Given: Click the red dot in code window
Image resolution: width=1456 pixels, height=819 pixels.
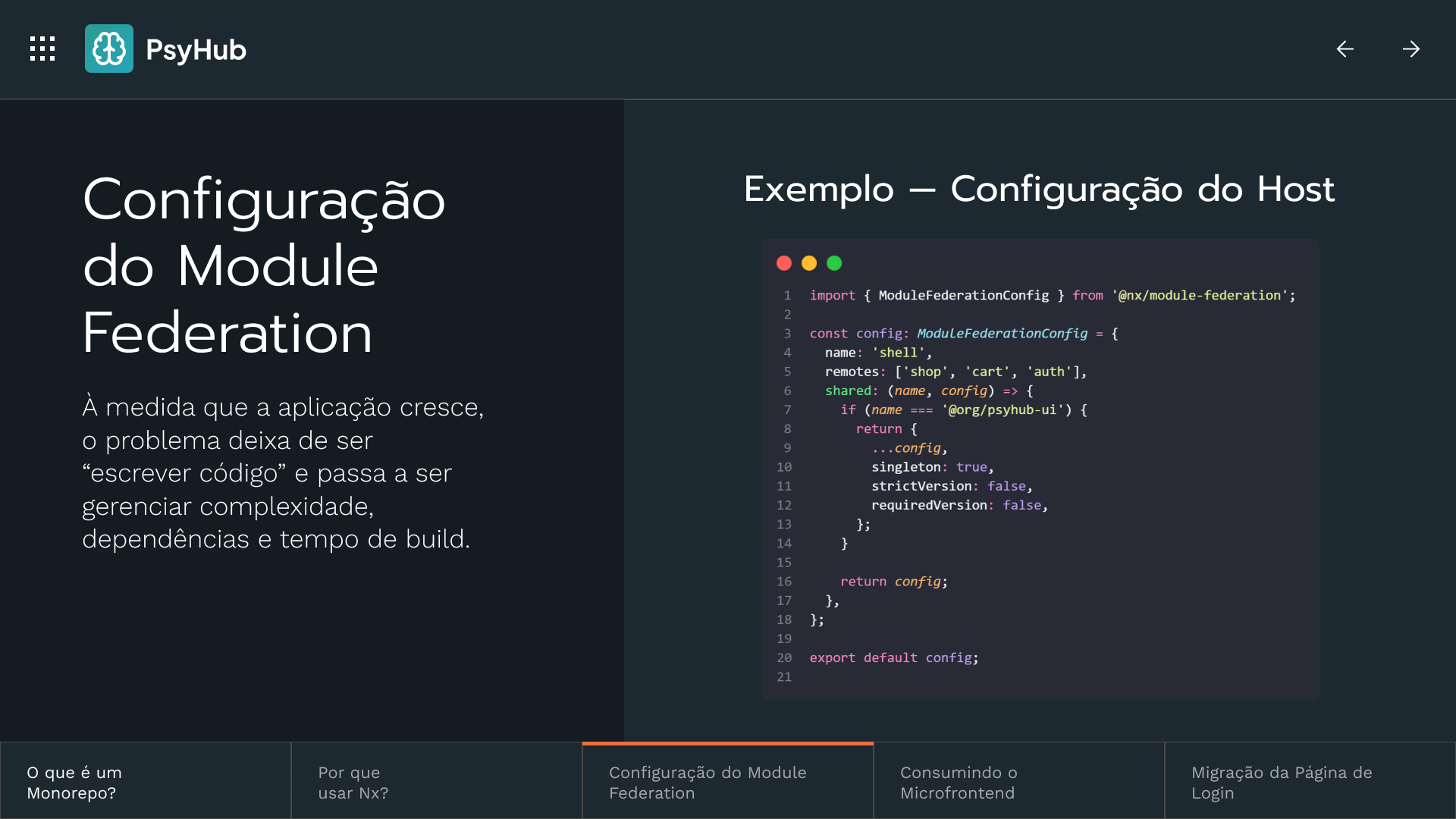Looking at the screenshot, I should pyautogui.click(x=784, y=263).
